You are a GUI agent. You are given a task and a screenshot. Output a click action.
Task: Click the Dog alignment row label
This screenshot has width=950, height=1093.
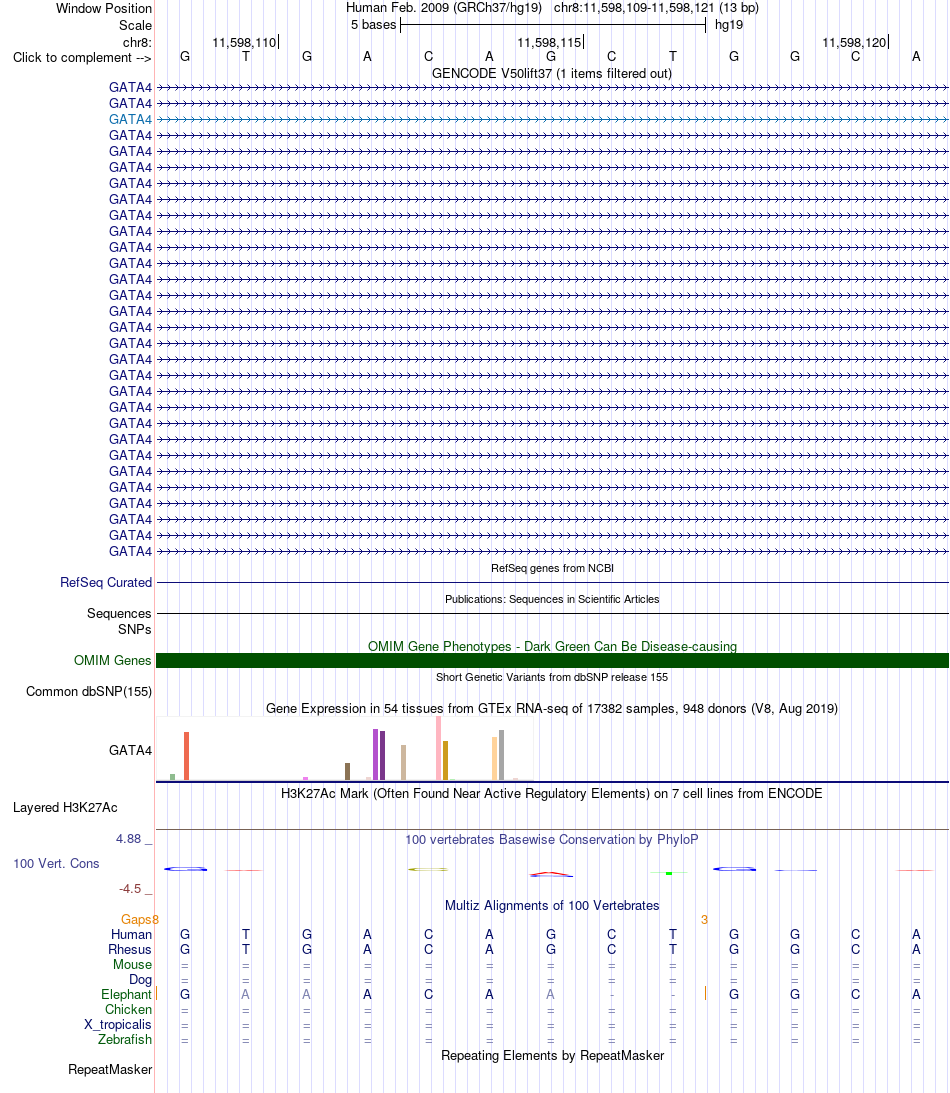tap(140, 979)
